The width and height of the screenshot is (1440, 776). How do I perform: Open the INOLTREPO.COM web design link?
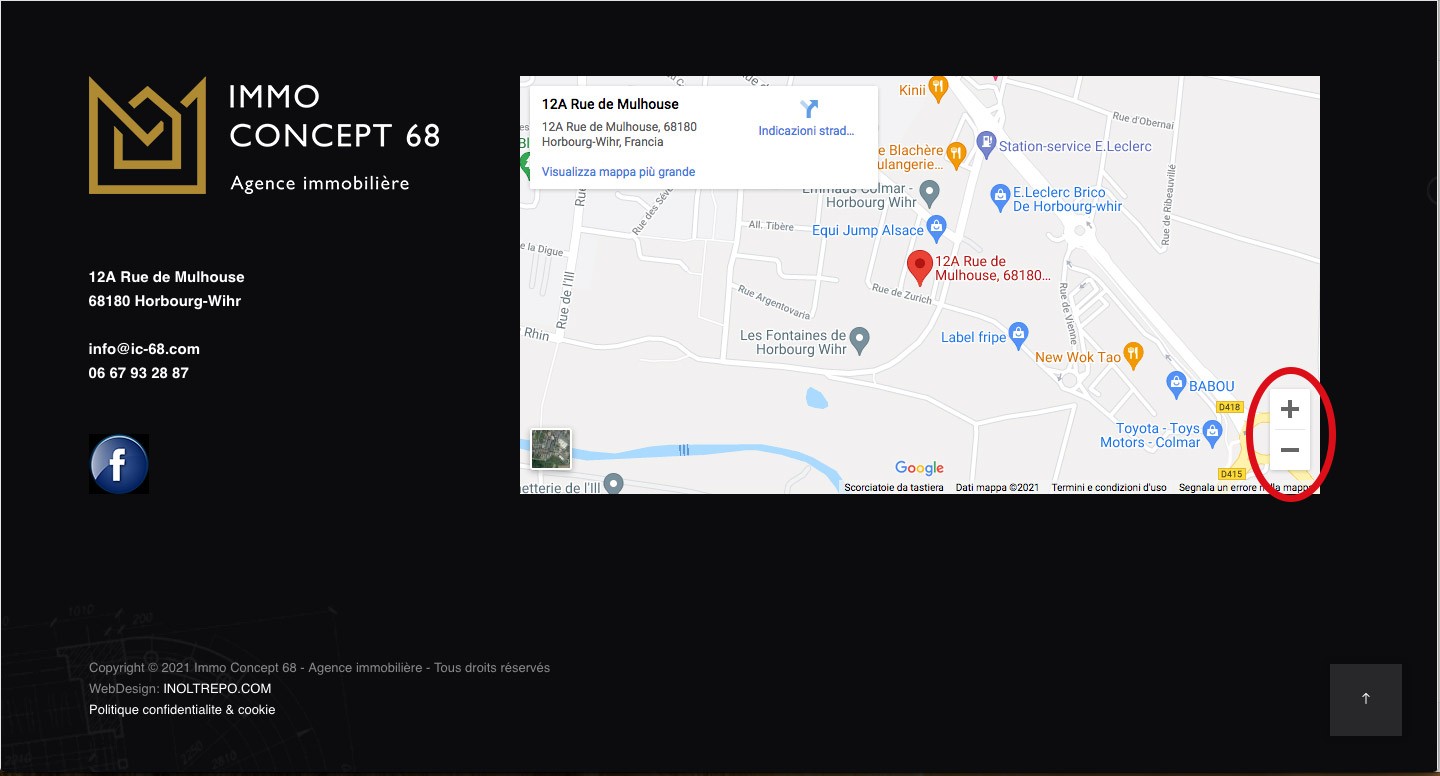click(217, 689)
